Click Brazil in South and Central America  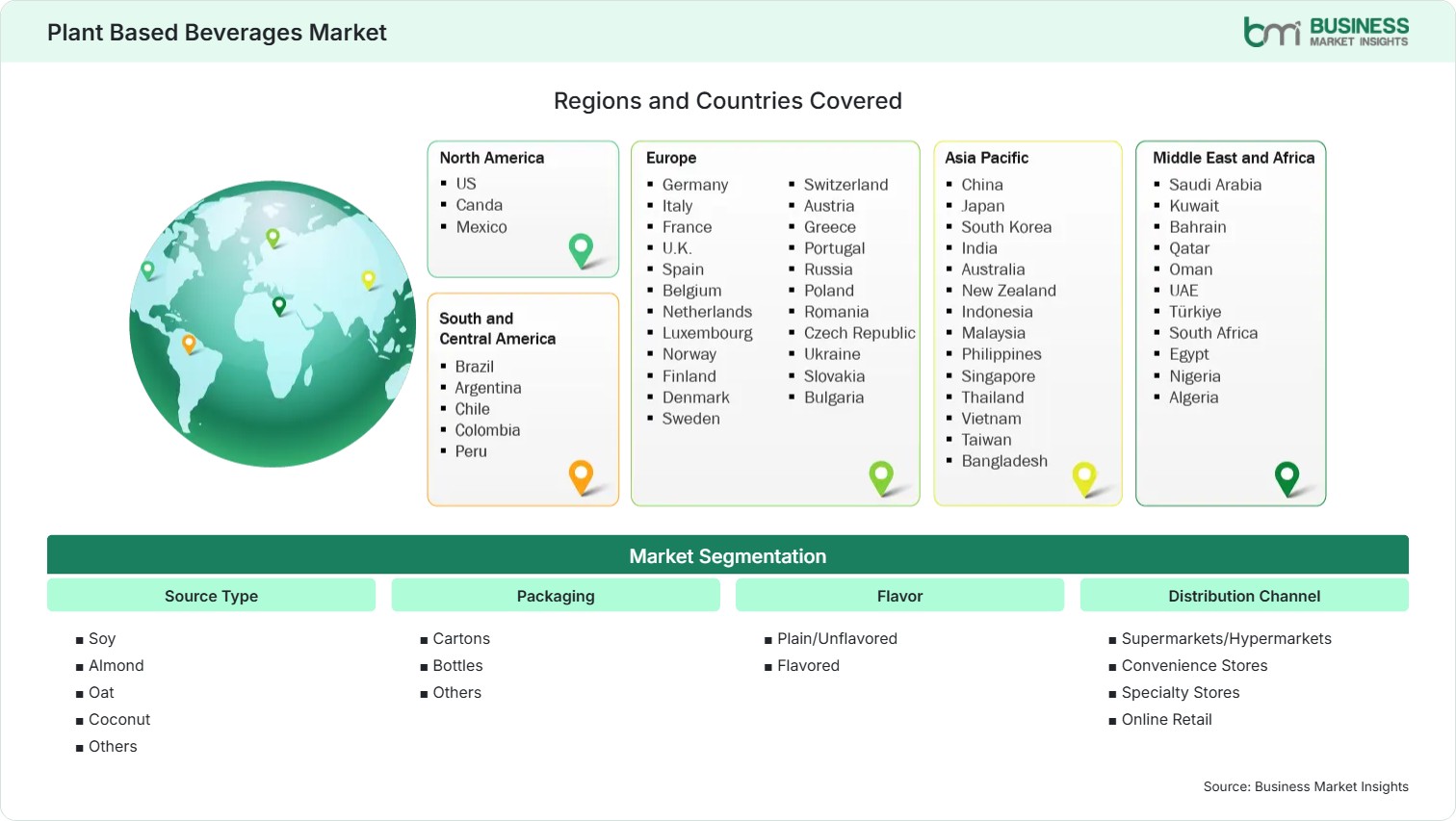point(475,367)
